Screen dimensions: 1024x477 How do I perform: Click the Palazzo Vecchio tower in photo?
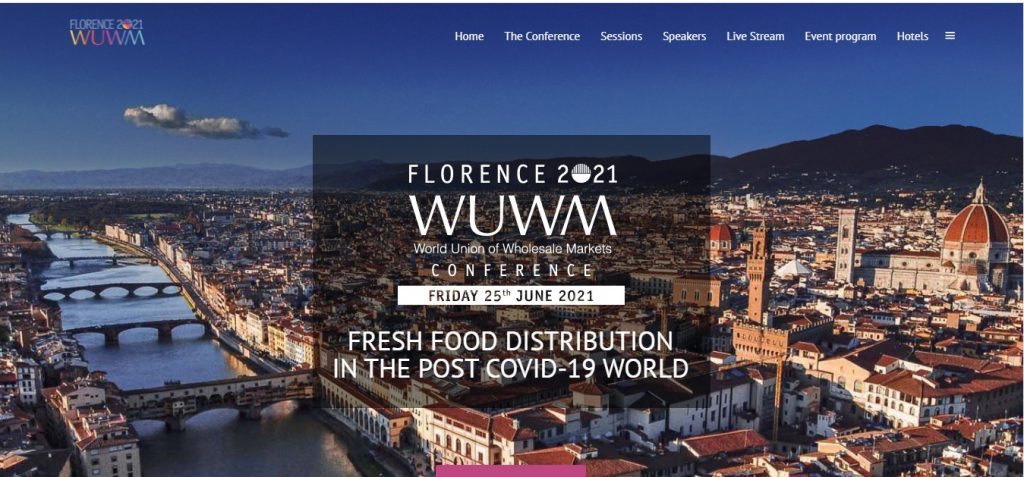[x=758, y=273]
